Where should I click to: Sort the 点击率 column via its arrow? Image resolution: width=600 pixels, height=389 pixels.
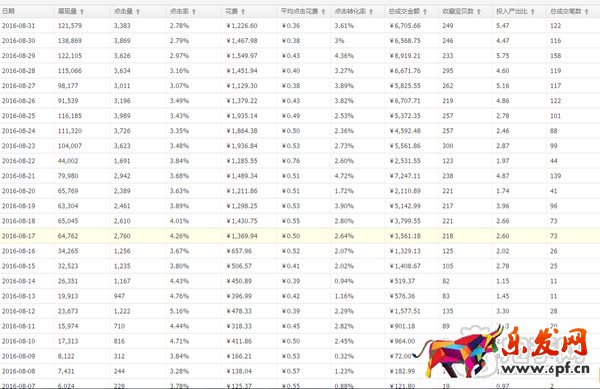[x=194, y=12]
